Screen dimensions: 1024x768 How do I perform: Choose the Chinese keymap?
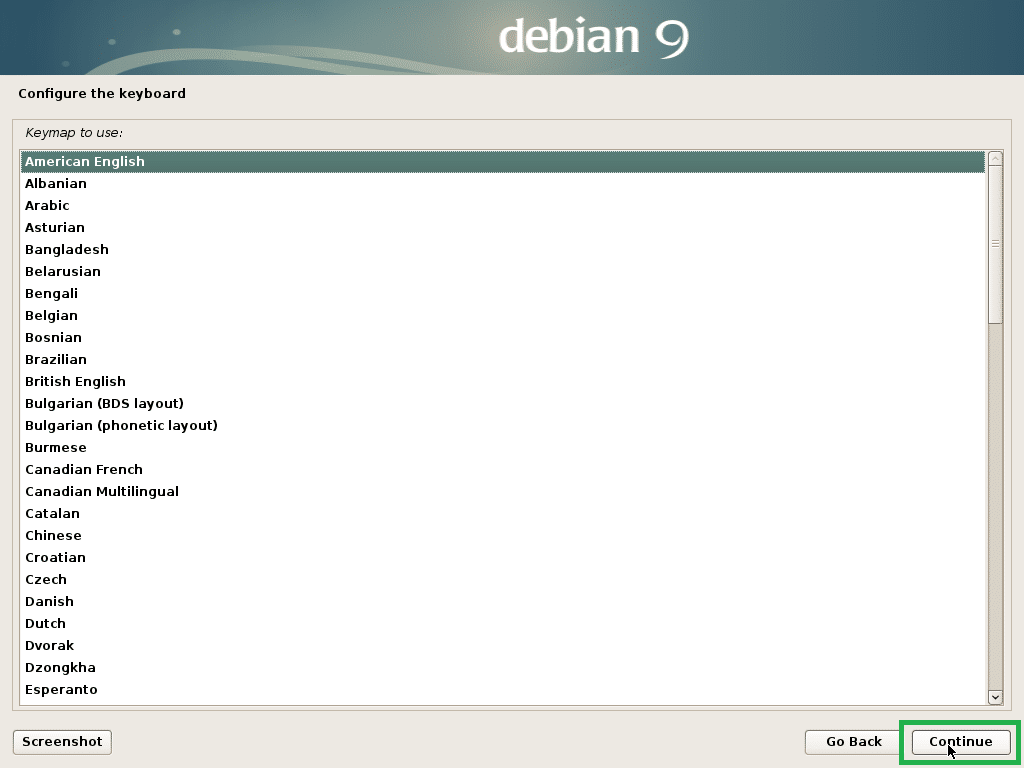[x=502, y=536]
